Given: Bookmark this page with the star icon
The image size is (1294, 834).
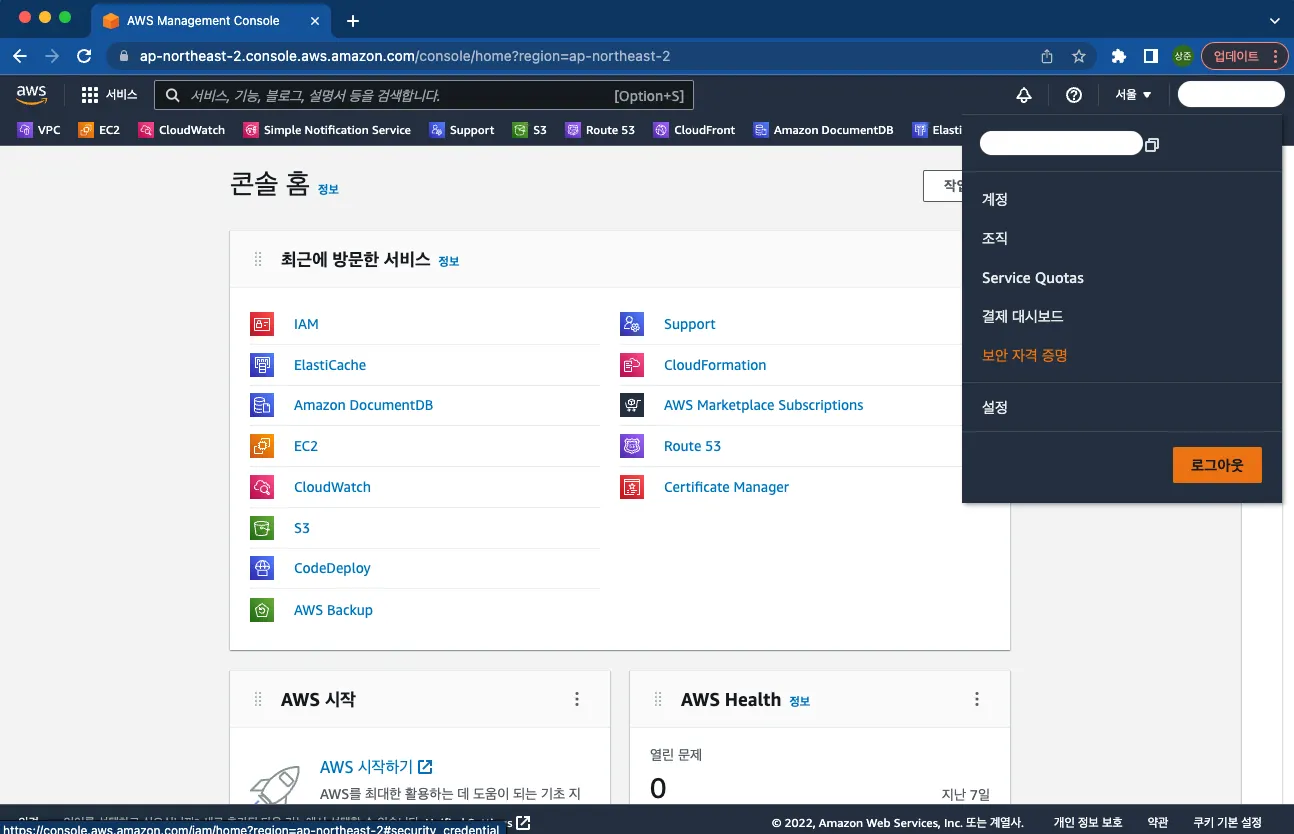Looking at the screenshot, I should click(x=1079, y=56).
